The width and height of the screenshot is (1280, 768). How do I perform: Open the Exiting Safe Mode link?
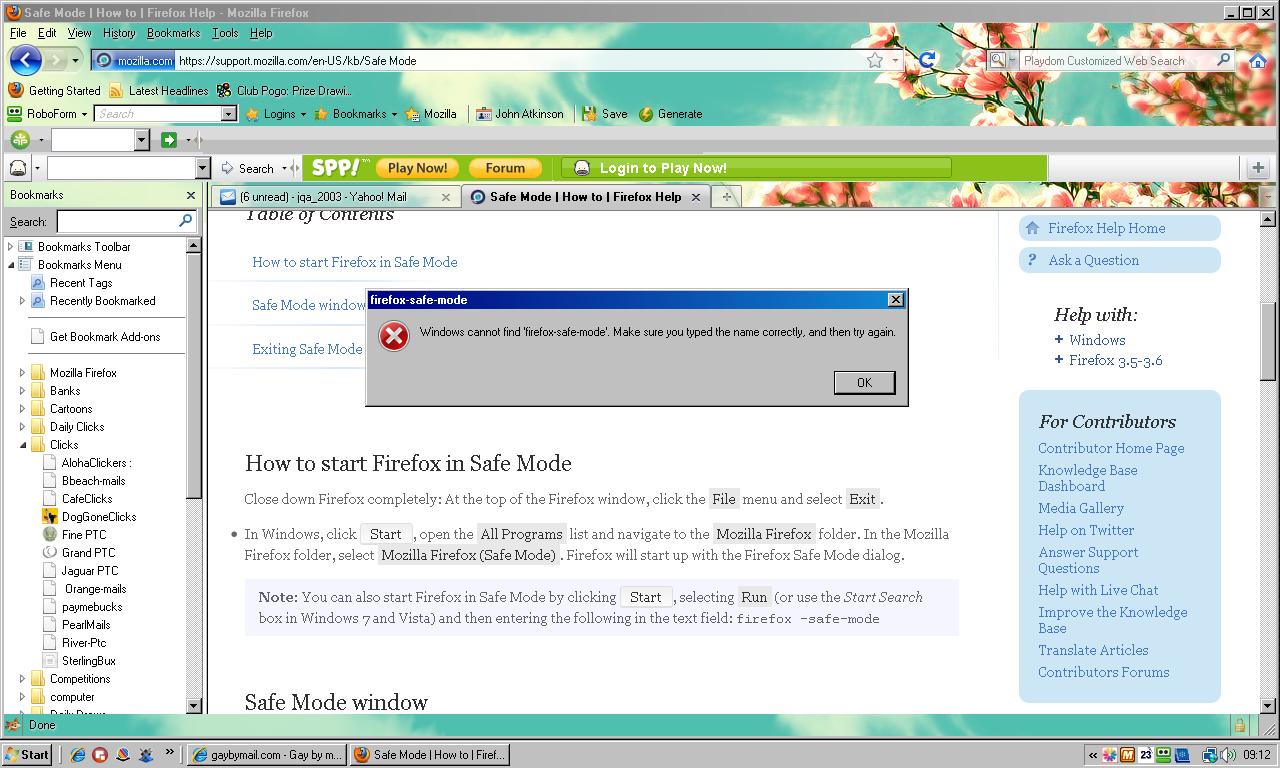click(307, 349)
